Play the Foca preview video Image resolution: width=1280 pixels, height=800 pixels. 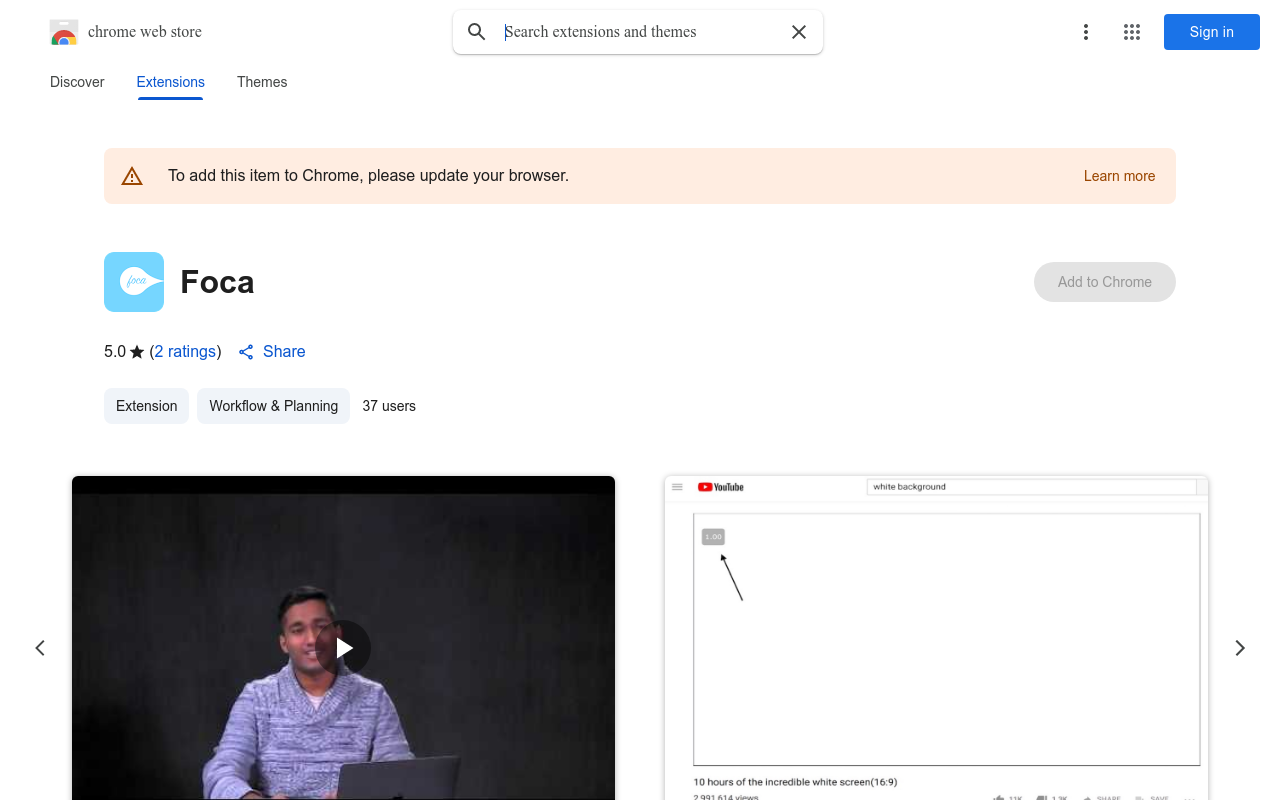tap(344, 648)
